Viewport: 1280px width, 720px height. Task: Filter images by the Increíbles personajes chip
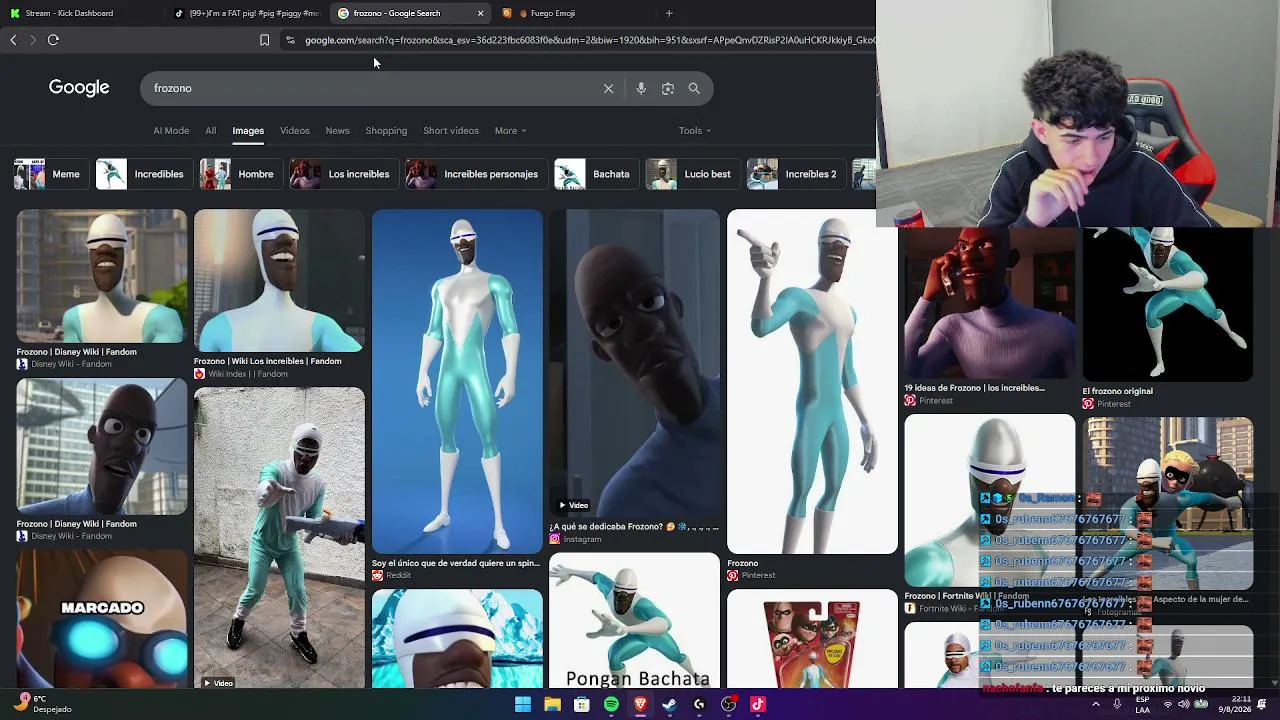(474, 174)
